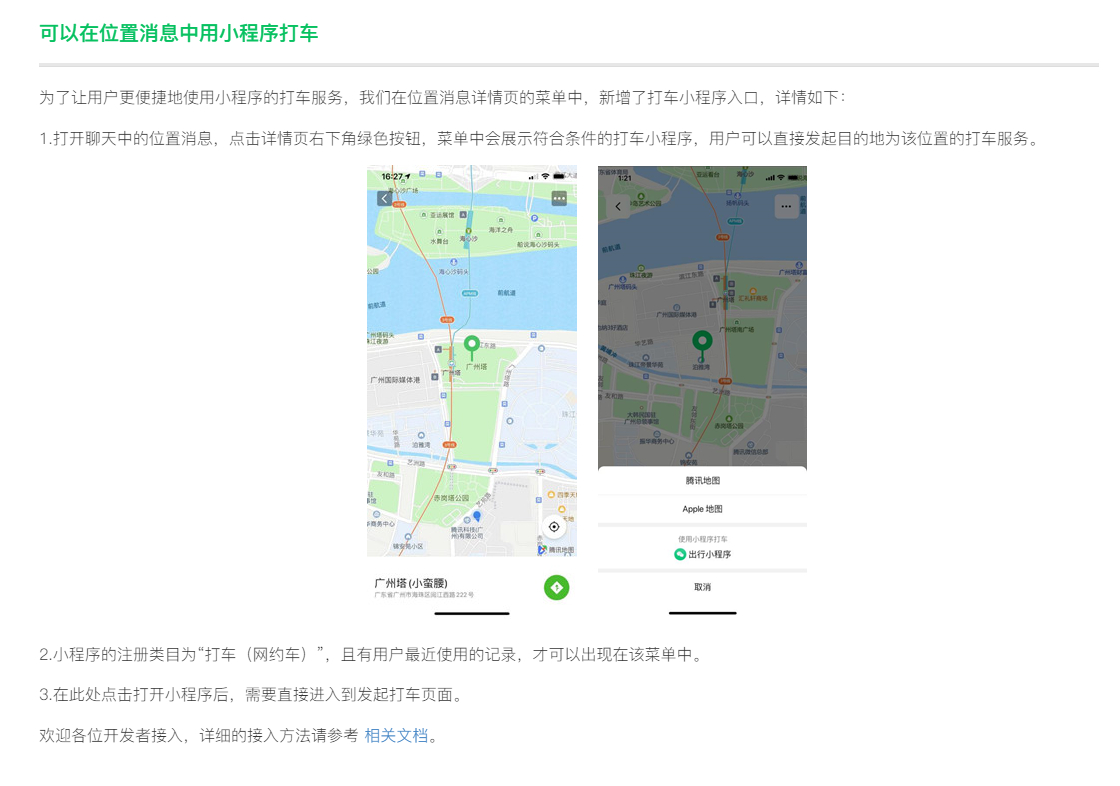The width and height of the screenshot is (1120, 786).
Task: Click the text 欢迎各位开发者接入
Action: (111, 735)
